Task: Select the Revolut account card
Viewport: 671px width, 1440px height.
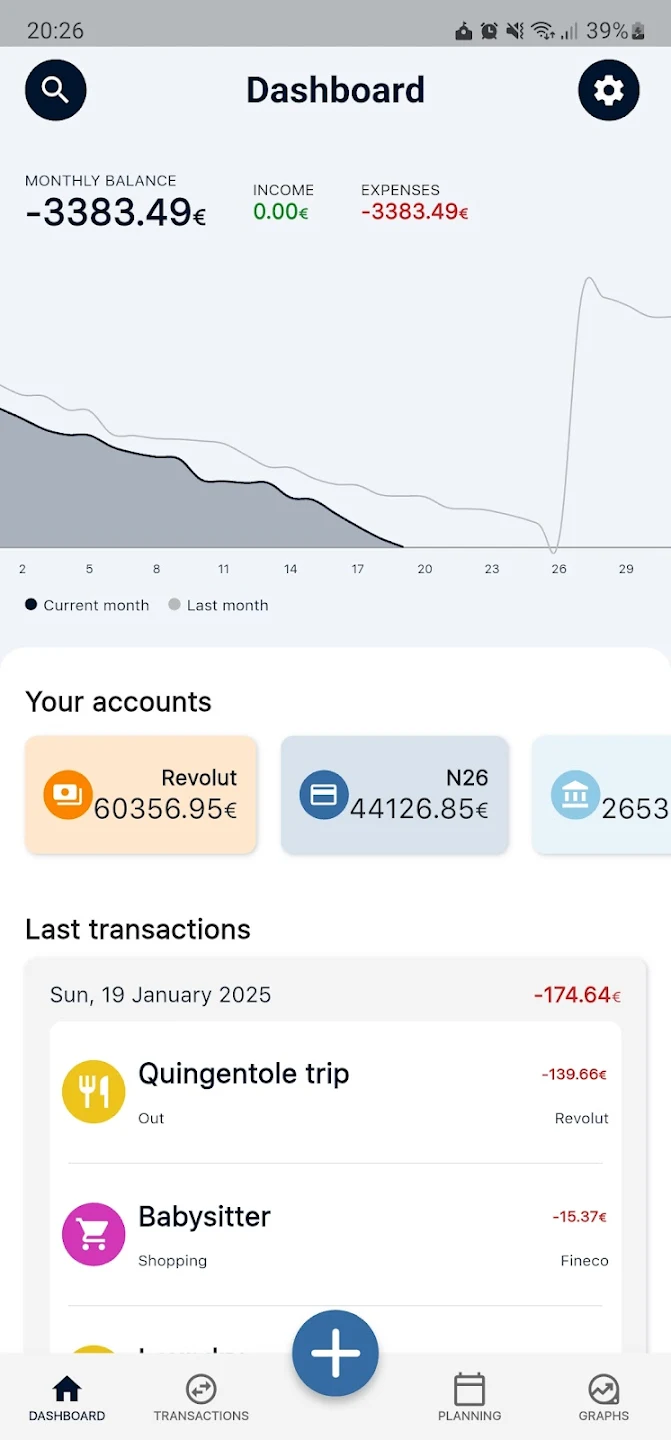Action: tap(141, 795)
